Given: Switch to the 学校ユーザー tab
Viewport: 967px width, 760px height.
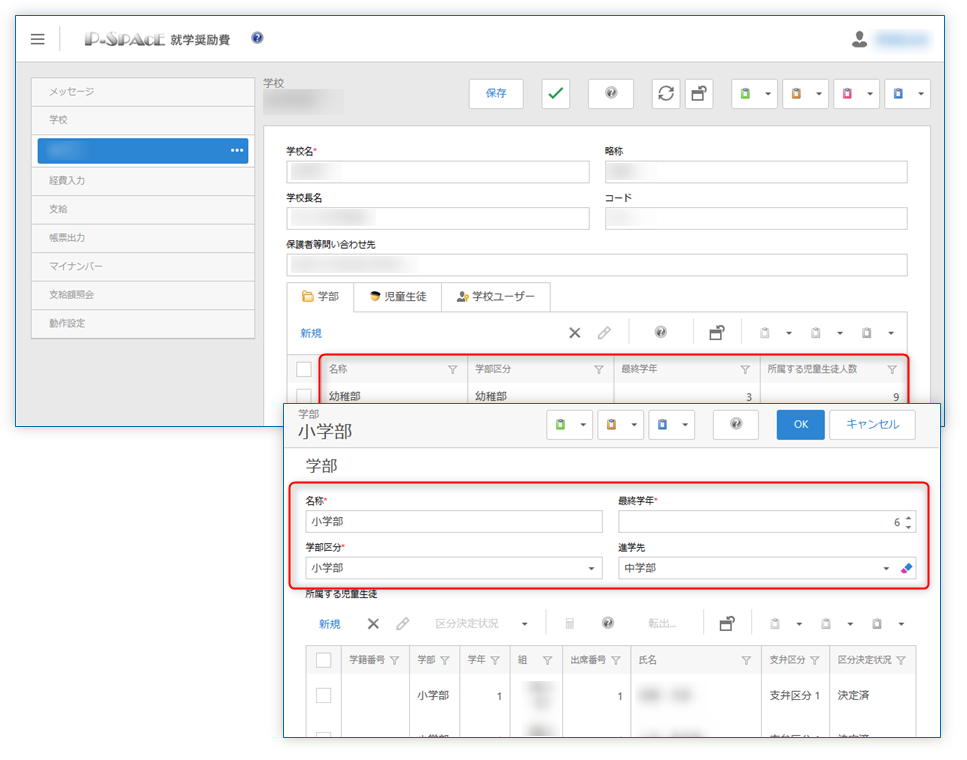Looking at the screenshot, I should click(496, 297).
